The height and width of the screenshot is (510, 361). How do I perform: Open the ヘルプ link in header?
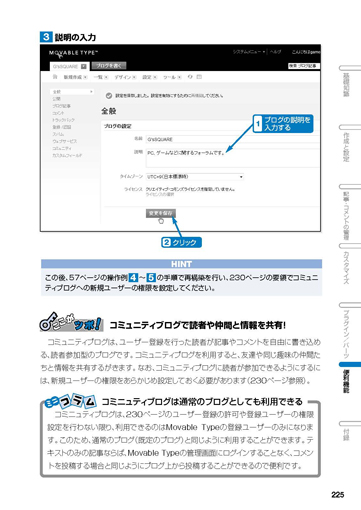(x=276, y=52)
